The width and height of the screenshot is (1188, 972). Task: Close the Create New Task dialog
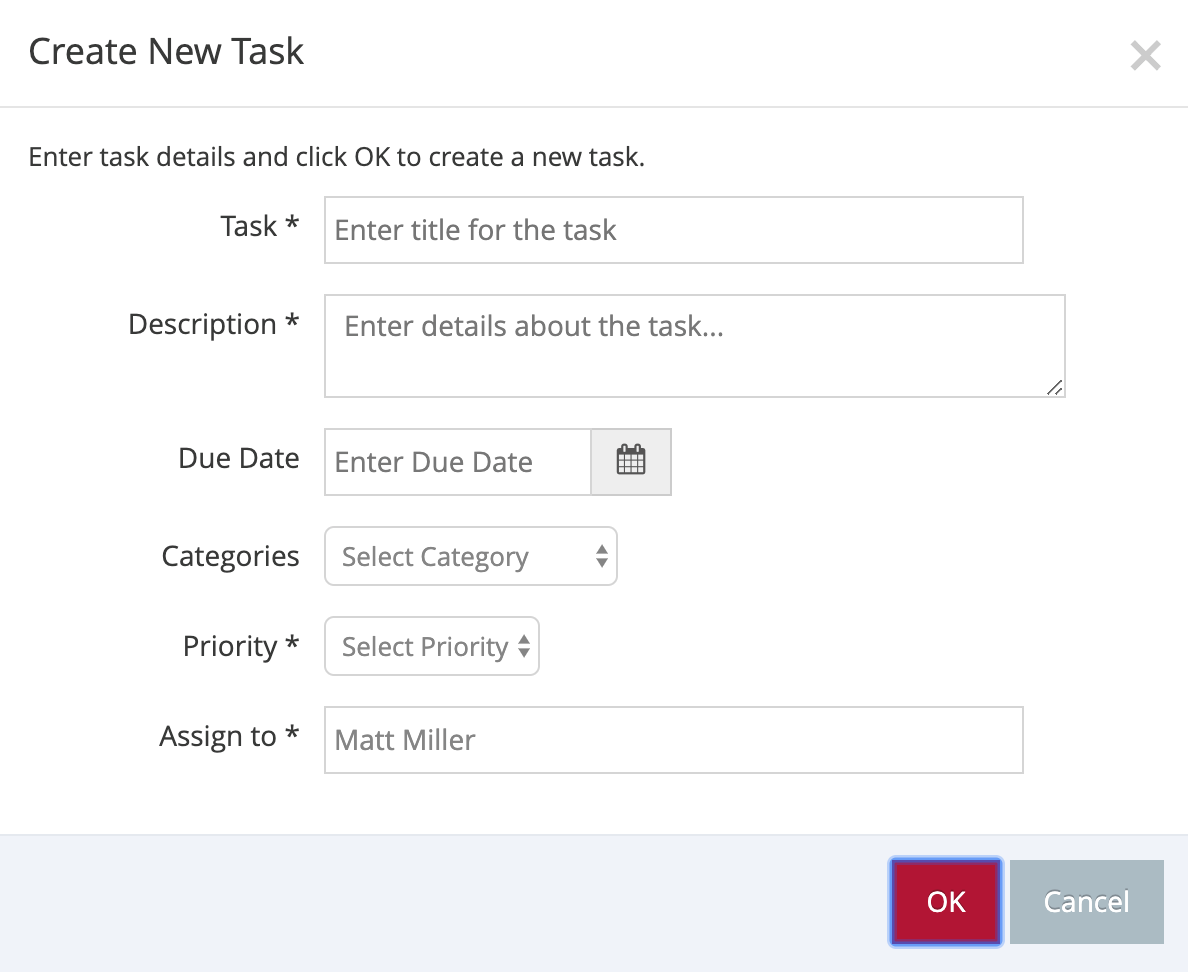click(x=1145, y=56)
